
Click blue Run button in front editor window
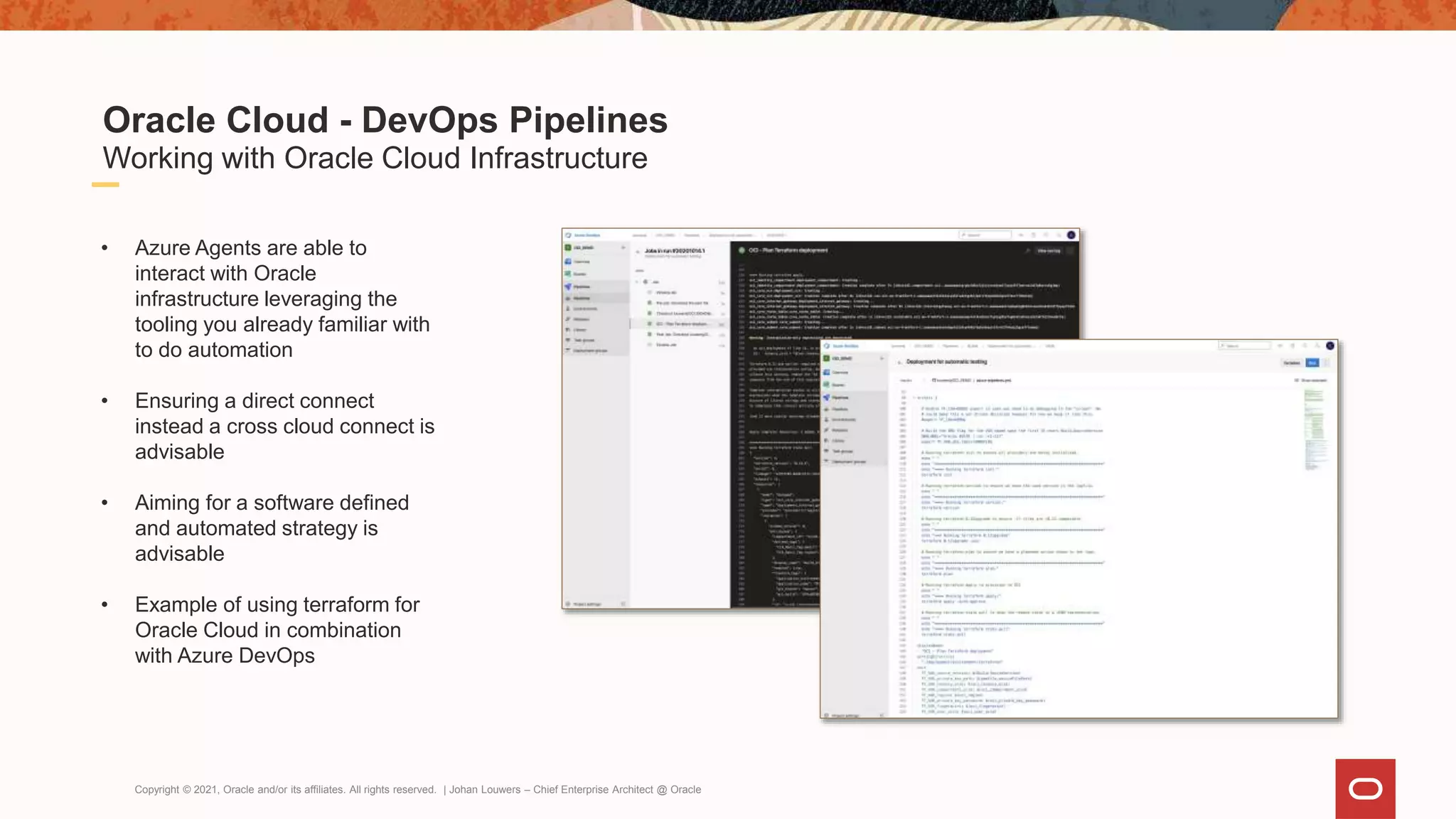pos(1312,363)
